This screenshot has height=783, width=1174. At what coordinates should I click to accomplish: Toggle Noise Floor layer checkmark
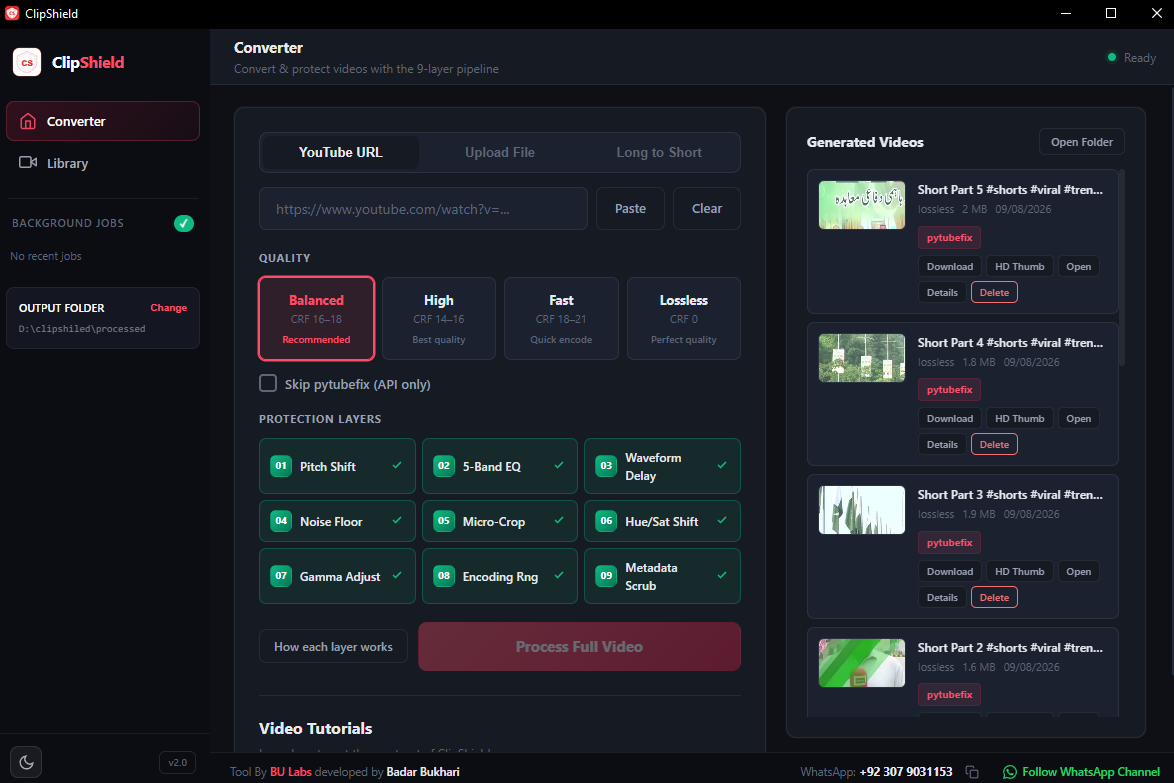tap(397, 520)
